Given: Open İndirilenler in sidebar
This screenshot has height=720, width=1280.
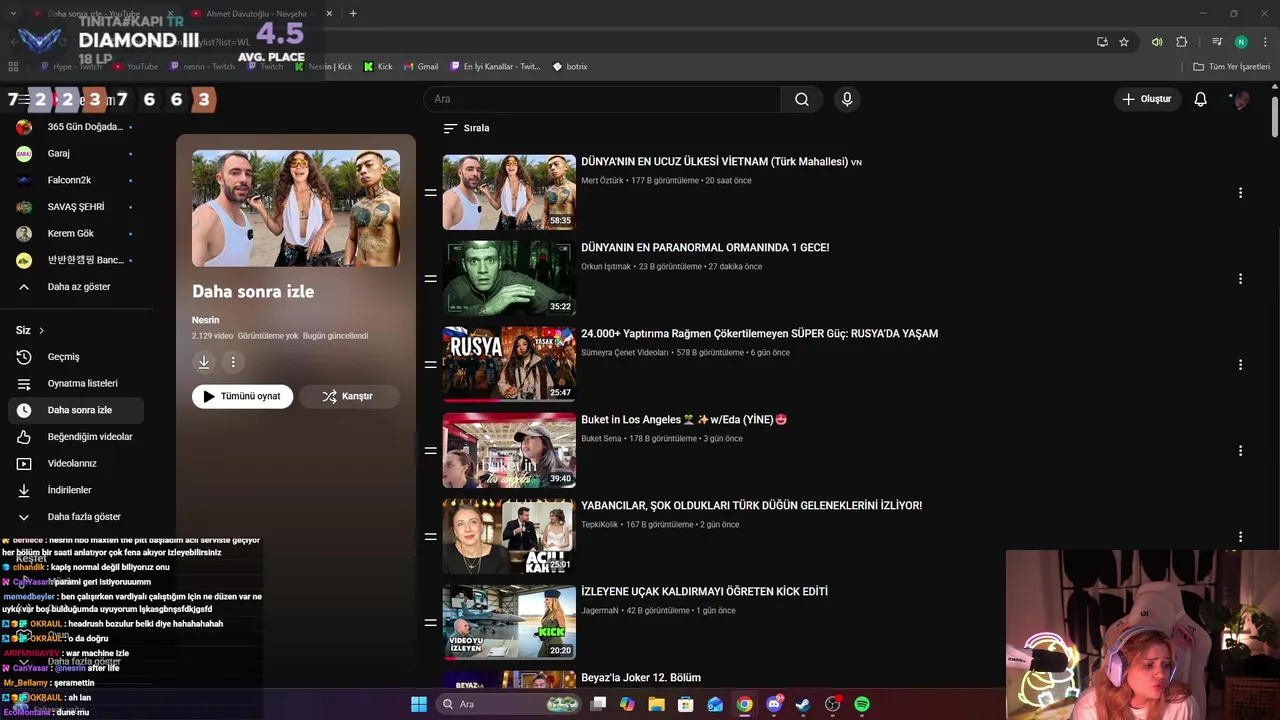Looking at the screenshot, I should click(76, 490).
